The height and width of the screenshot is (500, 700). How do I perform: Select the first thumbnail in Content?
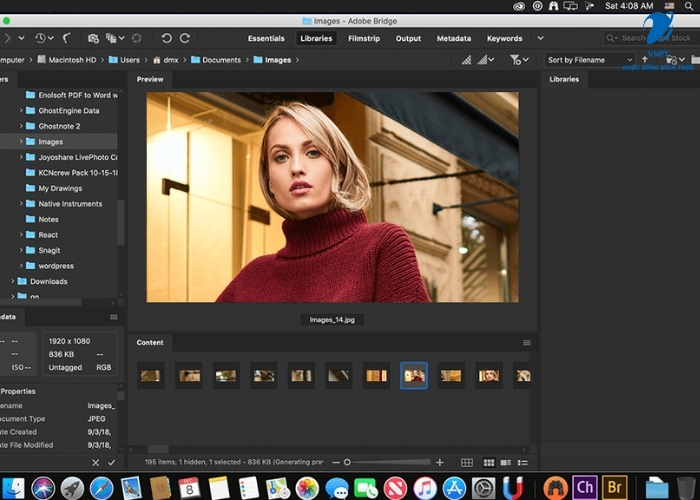coord(150,376)
